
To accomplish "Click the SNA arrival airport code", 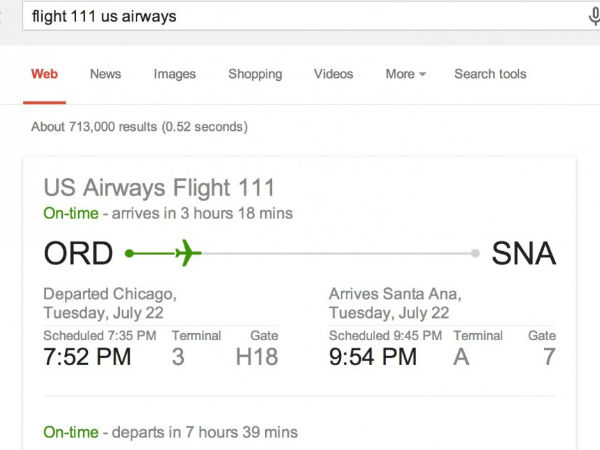I will [523, 254].
